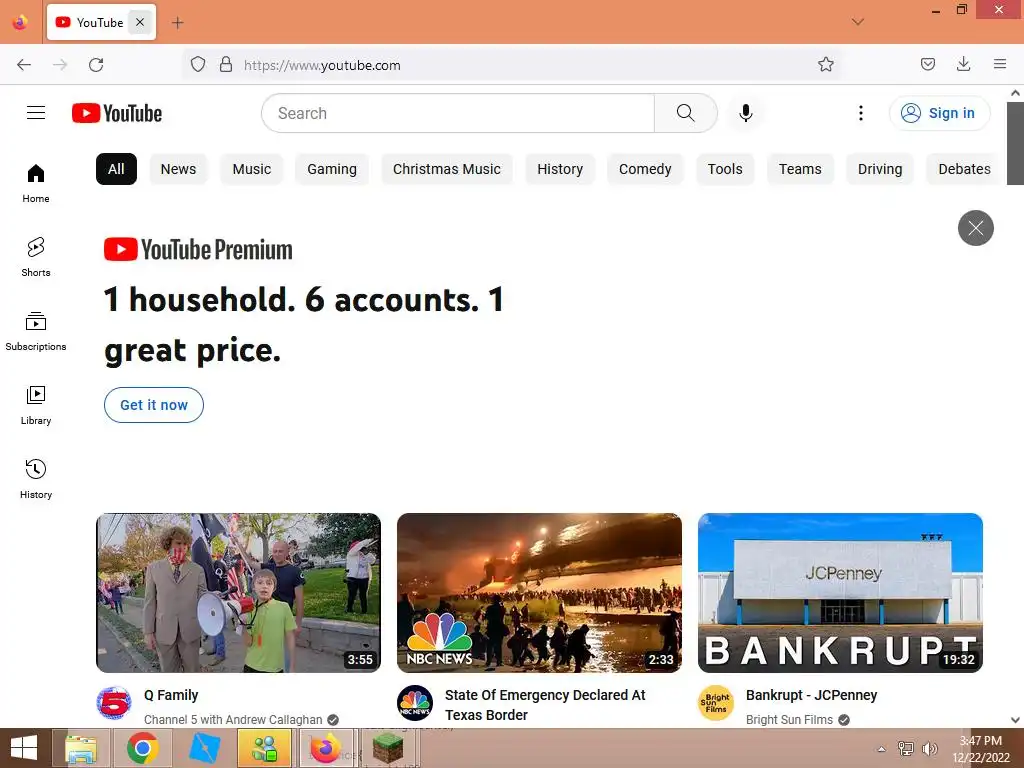Screen dimensions: 1024x768
Task: Open Library from the sidebar
Action: coord(36,406)
